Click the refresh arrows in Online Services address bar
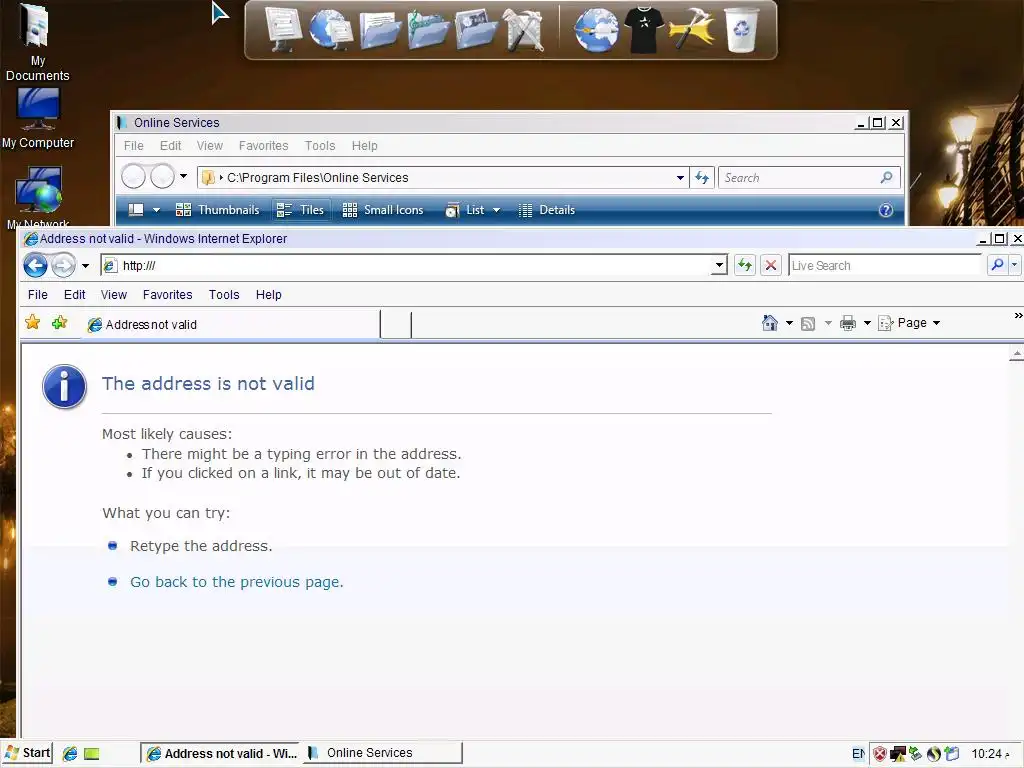1024x768 pixels. pos(702,178)
